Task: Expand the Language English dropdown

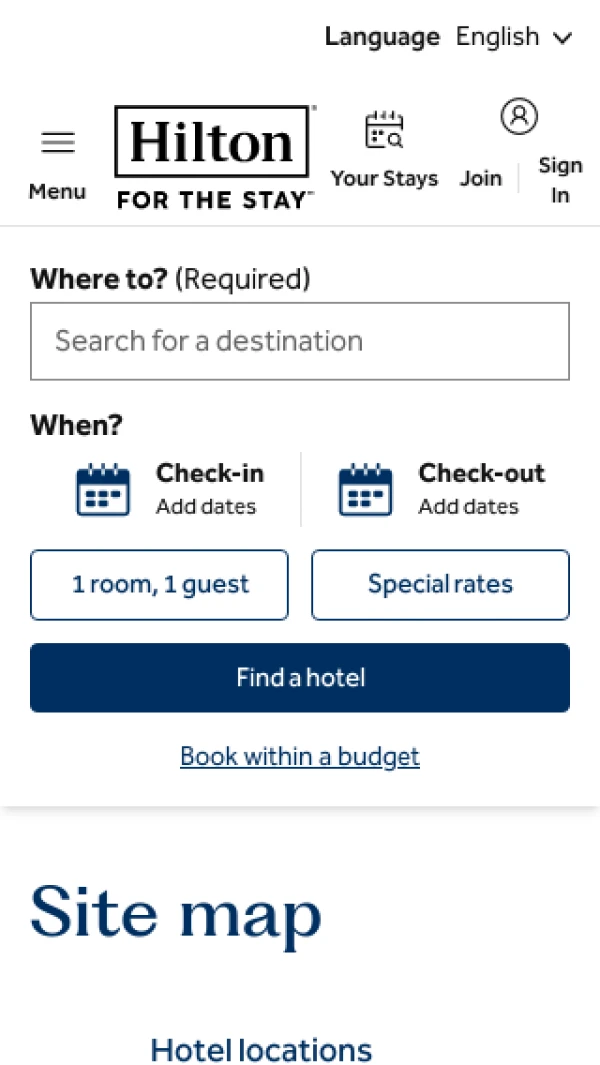Action: (x=498, y=38)
